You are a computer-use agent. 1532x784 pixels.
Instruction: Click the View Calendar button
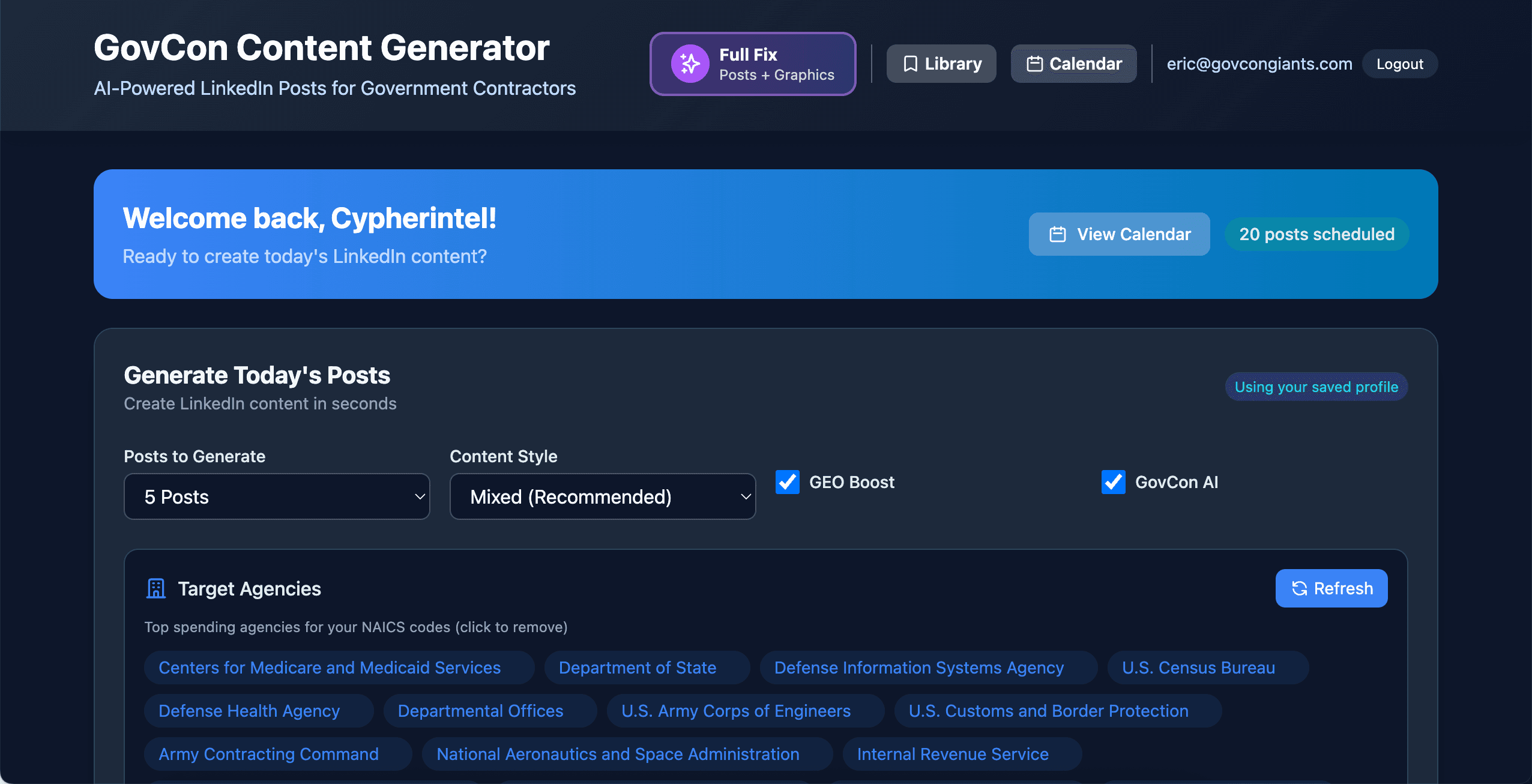[1119, 234]
